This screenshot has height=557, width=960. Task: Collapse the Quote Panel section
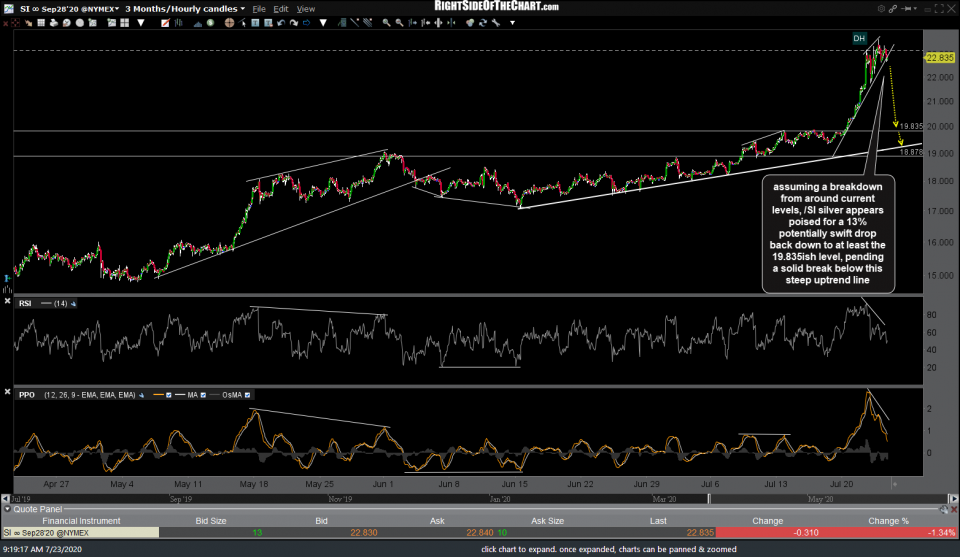6,507
